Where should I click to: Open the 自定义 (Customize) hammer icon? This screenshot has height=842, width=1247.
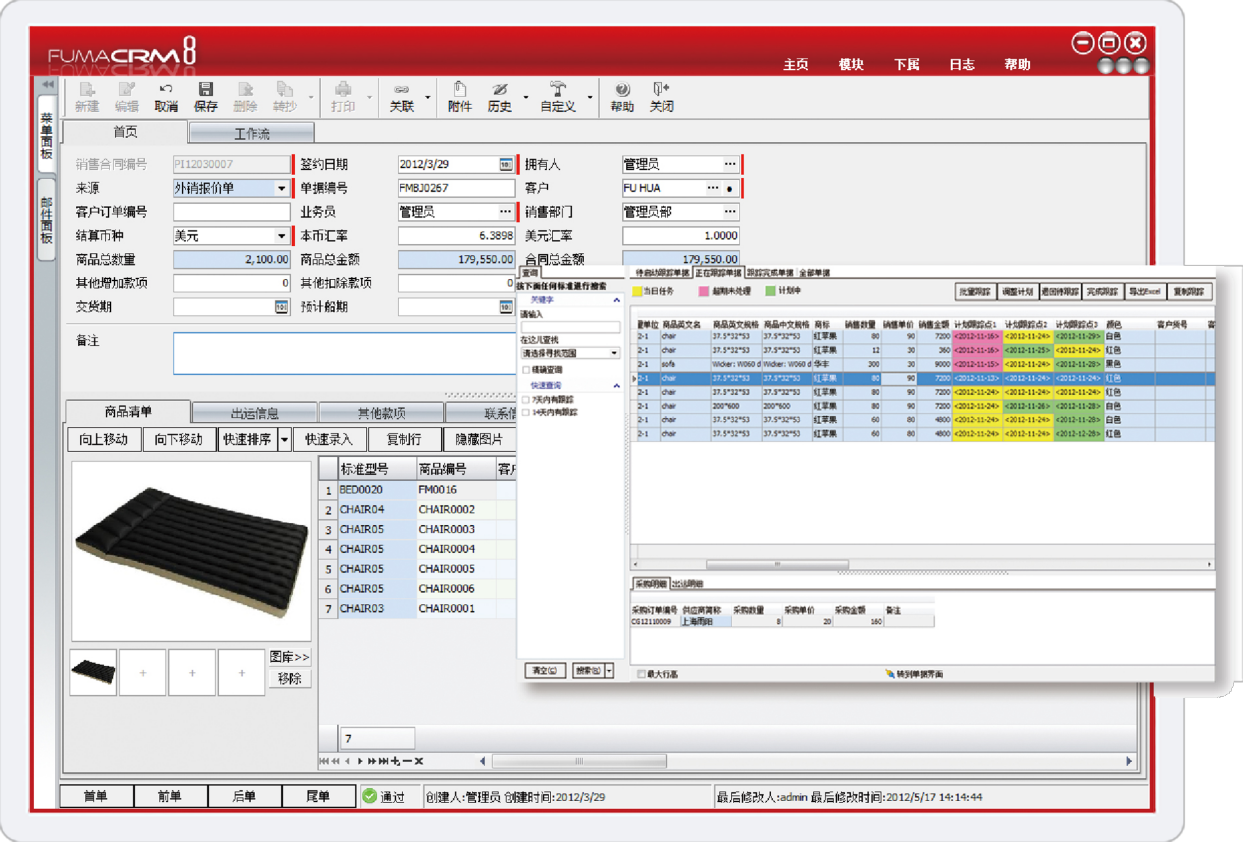point(557,90)
